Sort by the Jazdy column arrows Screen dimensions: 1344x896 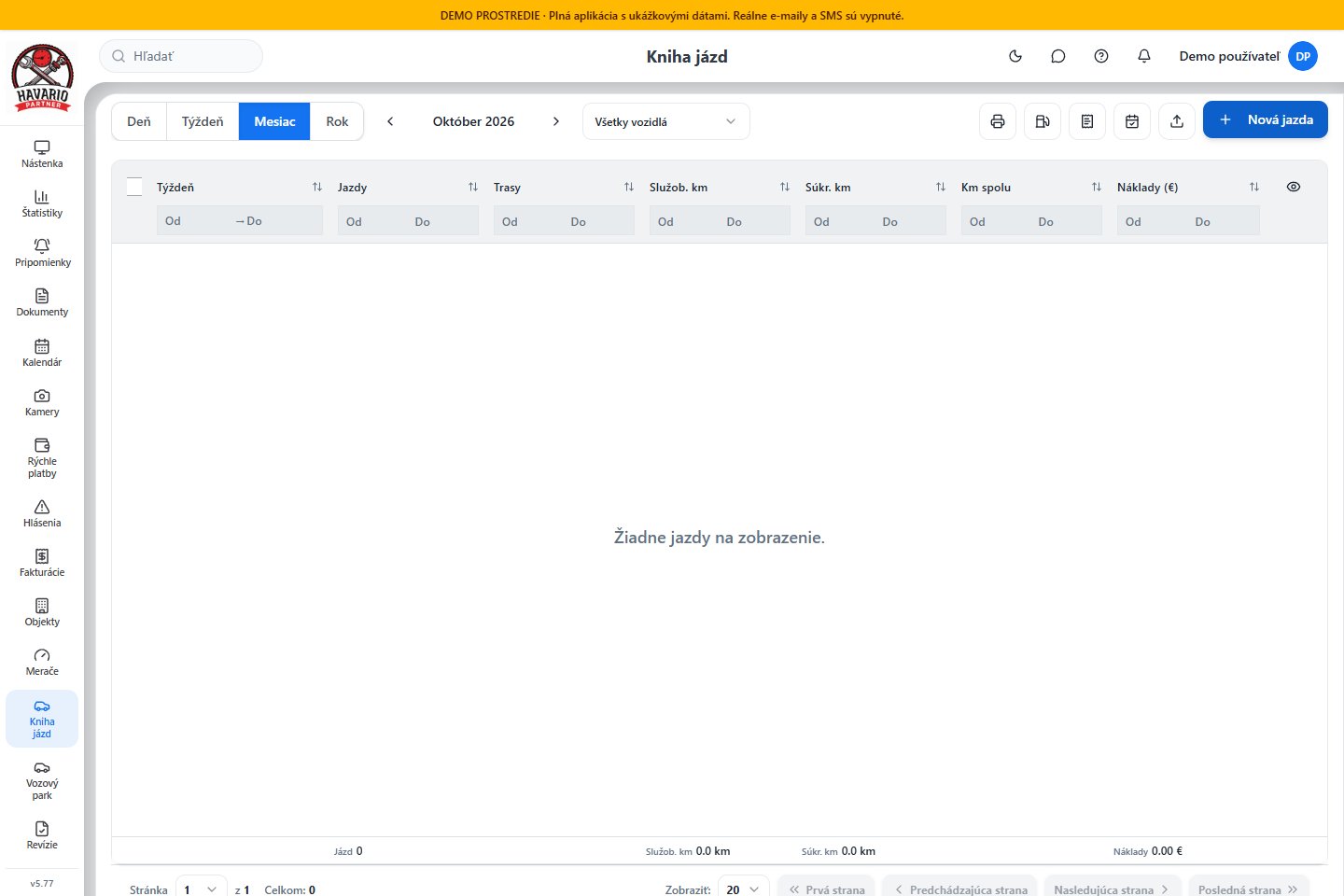[x=473, y=187]
